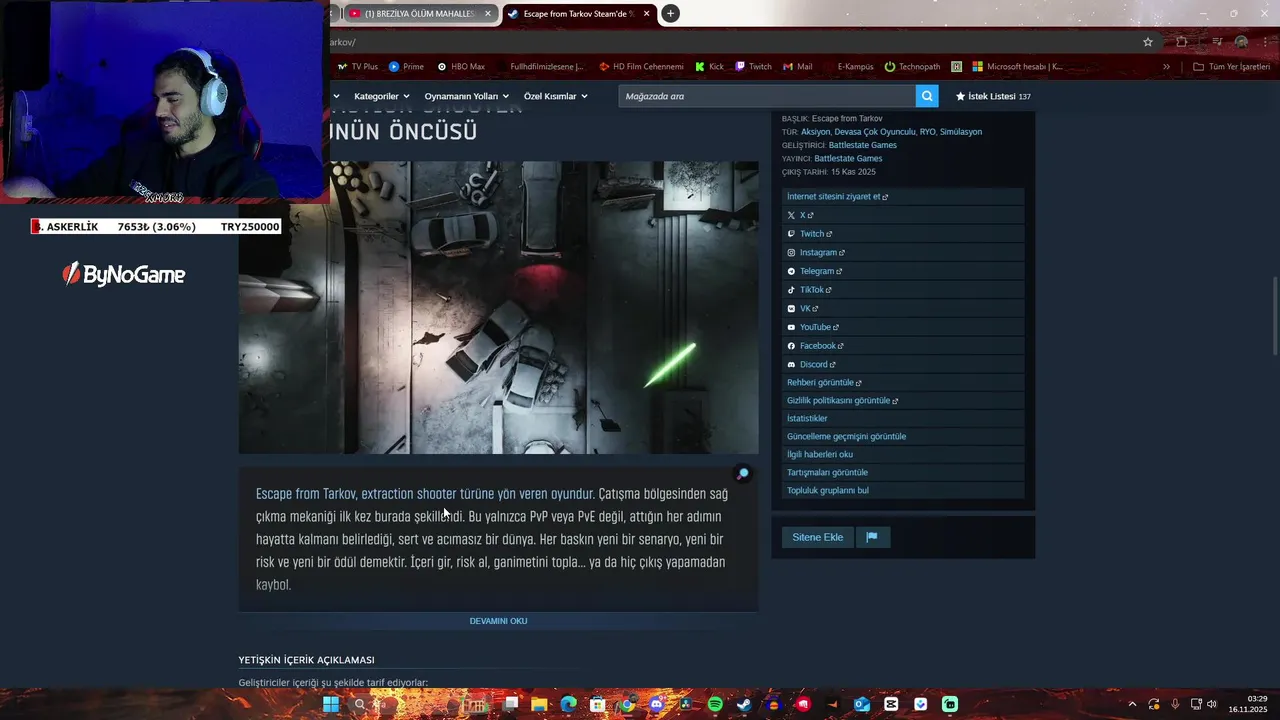Visit İnternet sitesini ziyaret et link
Image resolution: width=1280 pixels, height=720 pixels.
903,197
